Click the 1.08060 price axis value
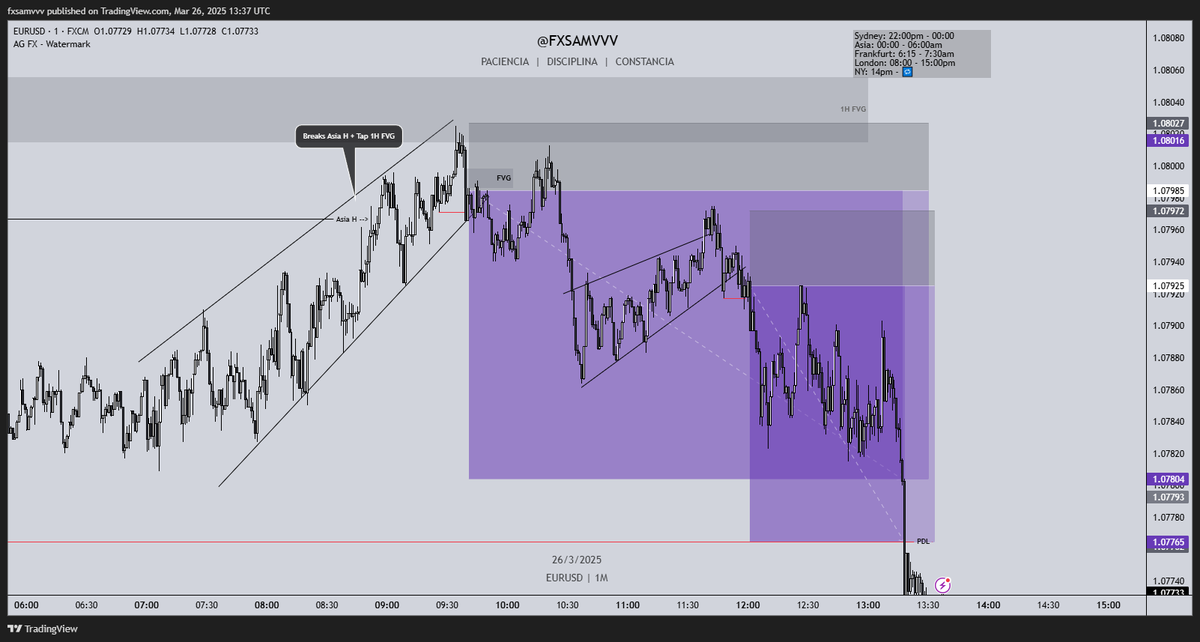The image size is (1200, 642). 1169,70
